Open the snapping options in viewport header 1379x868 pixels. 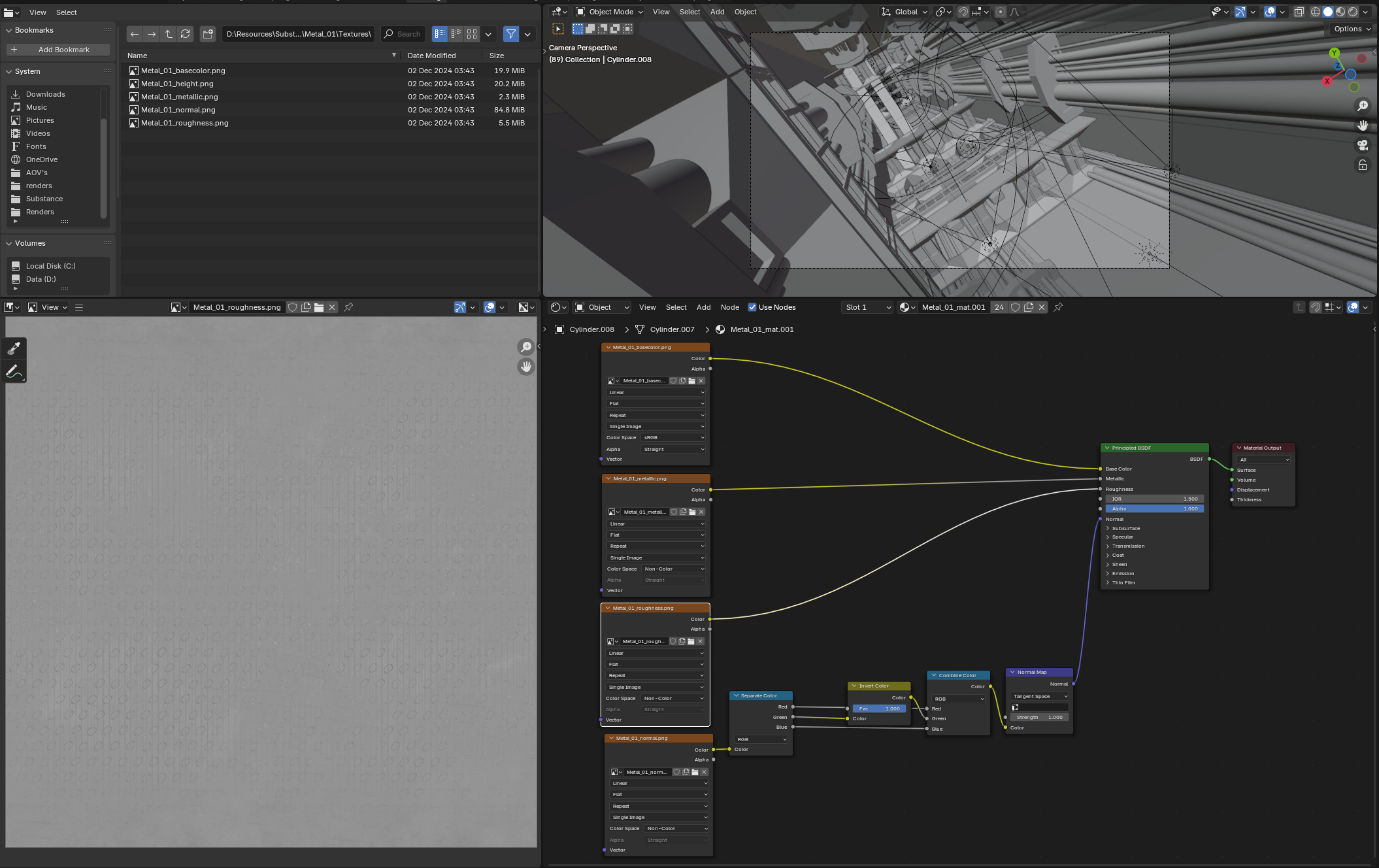987,12
